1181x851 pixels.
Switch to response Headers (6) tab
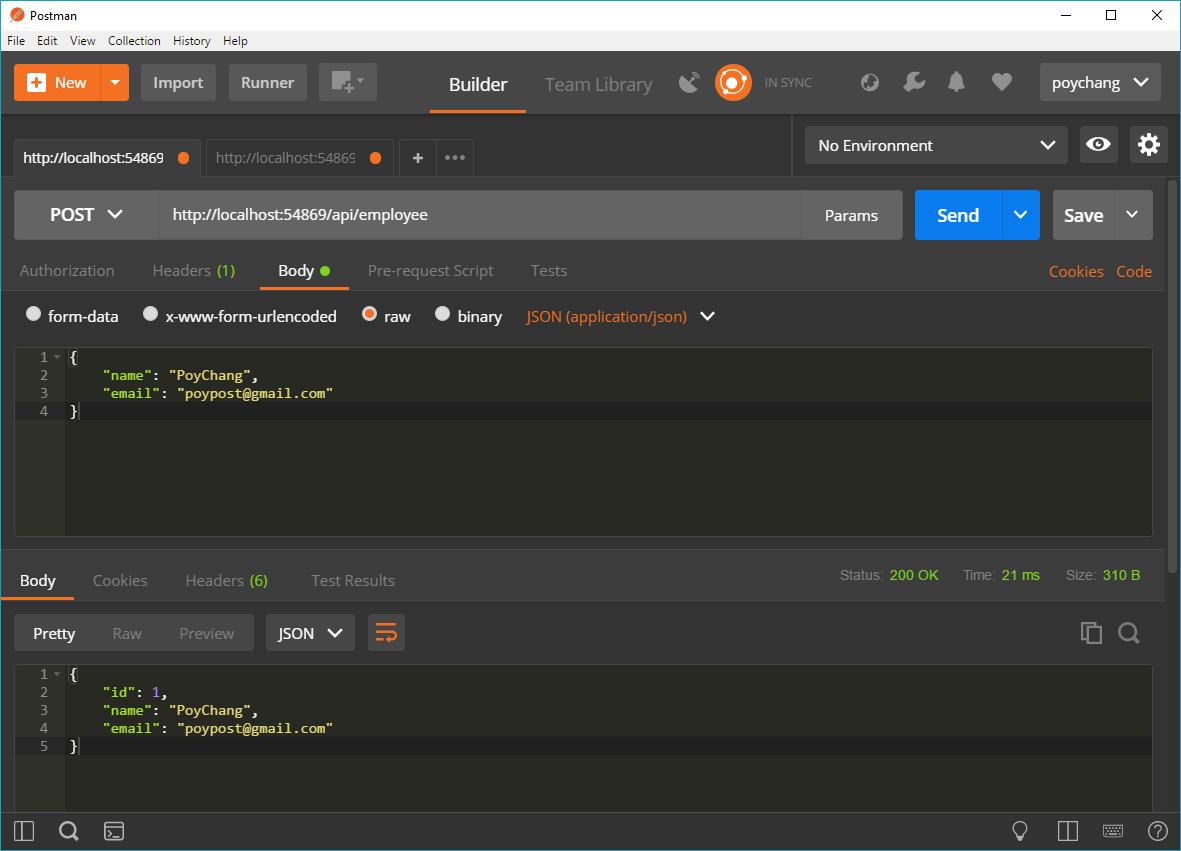[227, 580]
